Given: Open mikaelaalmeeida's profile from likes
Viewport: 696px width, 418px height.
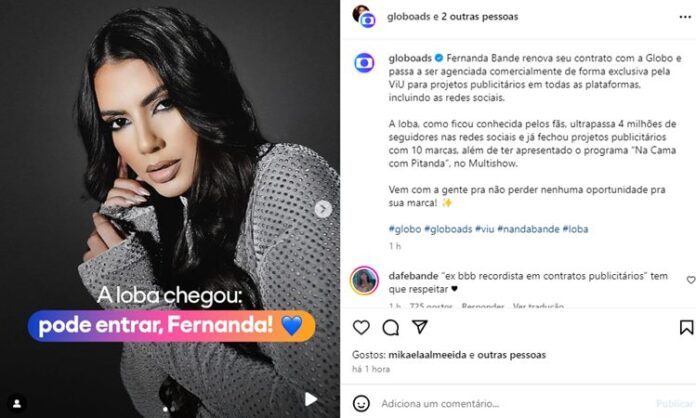Looking at the screenshot, I should pyautogui.click(x=427, y=355).
